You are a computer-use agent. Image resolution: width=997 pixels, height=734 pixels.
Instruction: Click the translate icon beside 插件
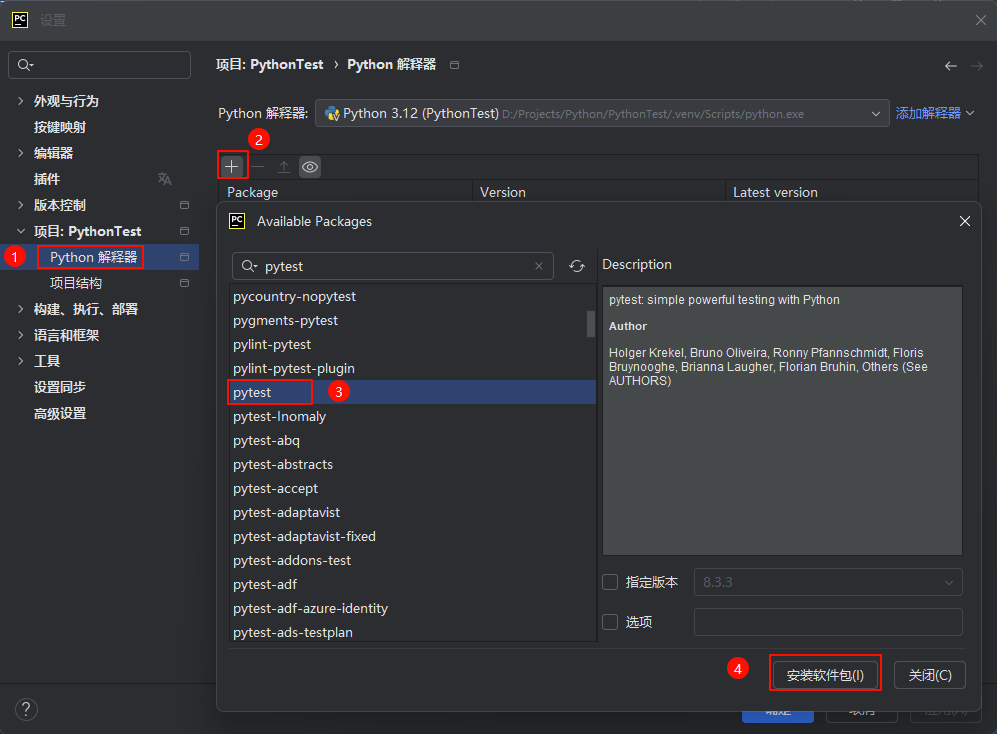coord(165,179)
